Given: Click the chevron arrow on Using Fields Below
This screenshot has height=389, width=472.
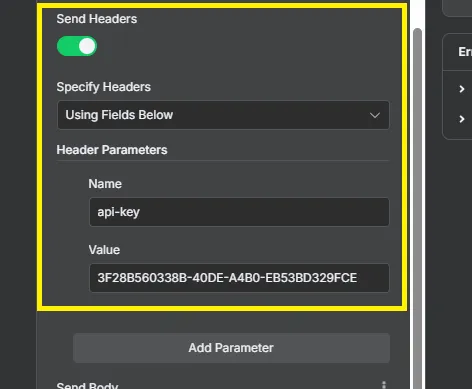Looking at the screenshot, I should (x=375, y=115).
